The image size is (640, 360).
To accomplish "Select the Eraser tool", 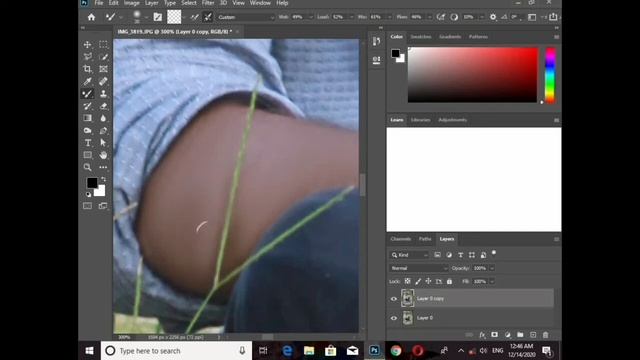I will 103,106.
